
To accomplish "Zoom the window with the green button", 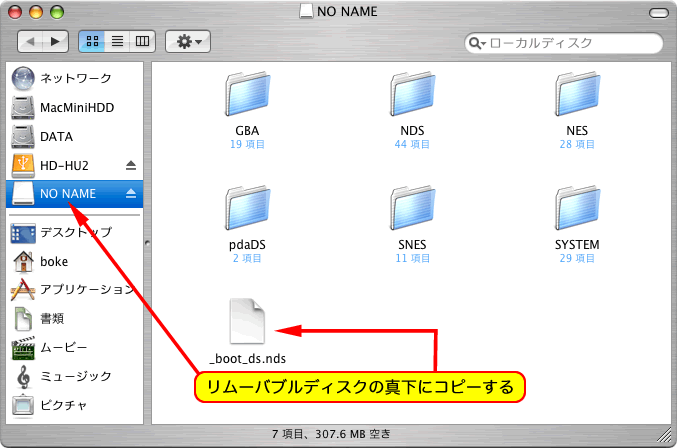I will point(57,12).
